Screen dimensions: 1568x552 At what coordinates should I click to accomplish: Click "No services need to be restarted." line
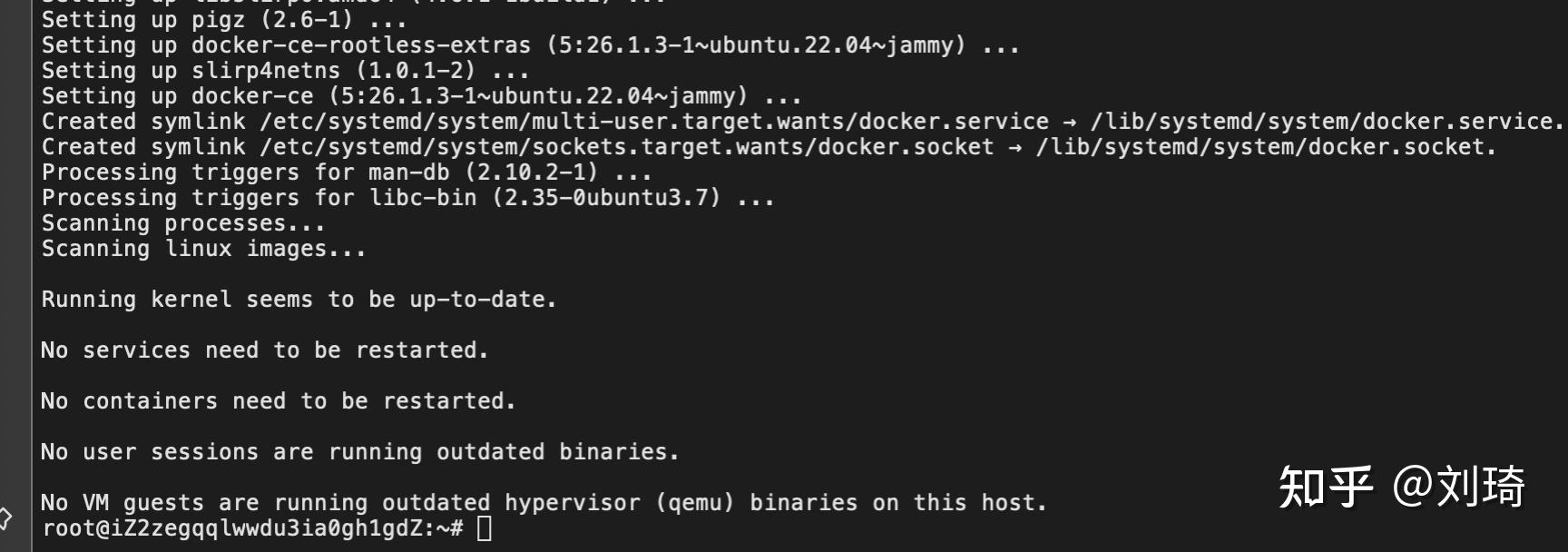point(264,350)
